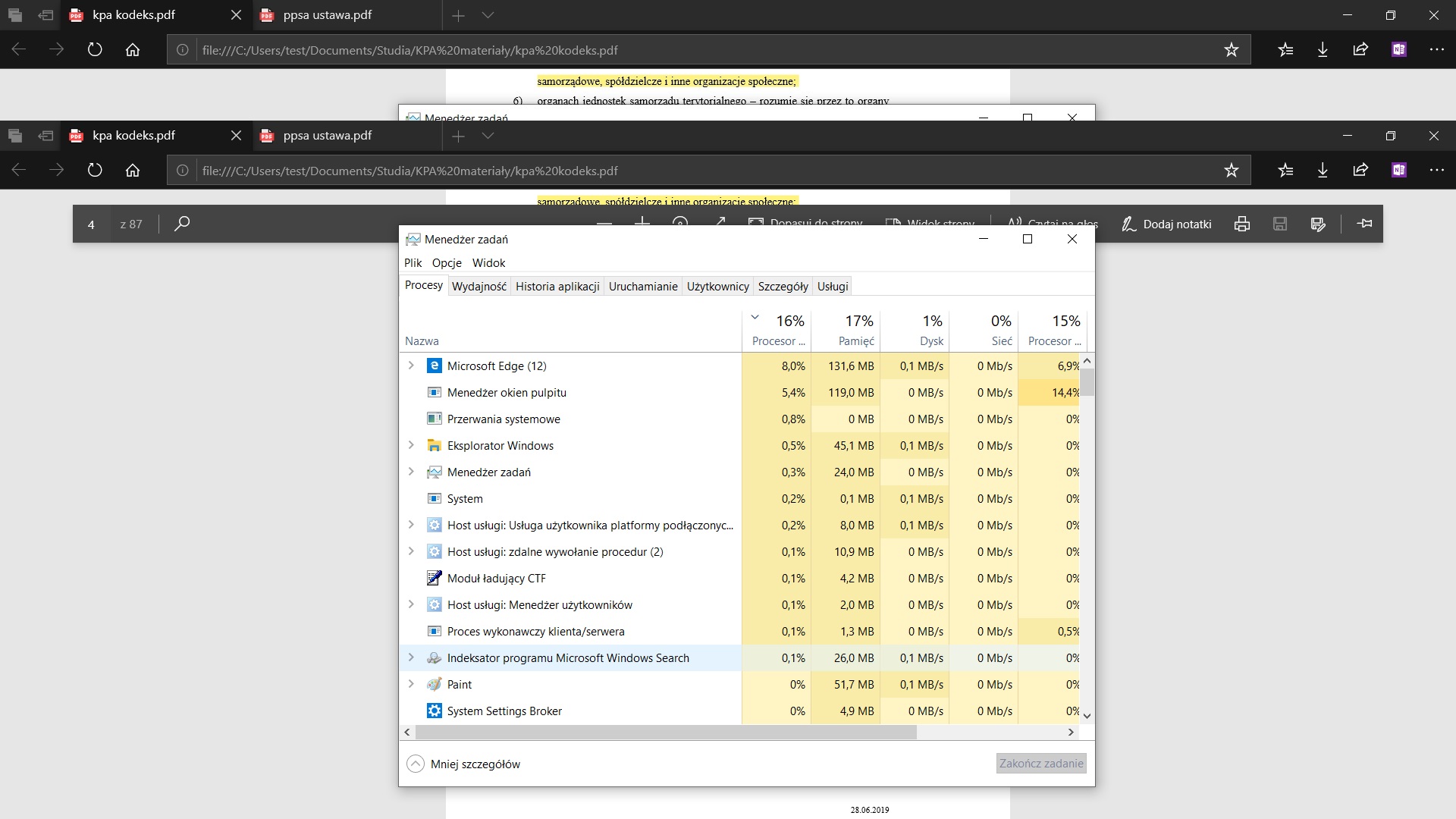Click the share icon in lower browser toolbar
This screenshot has width=1456, height=819.
point(1360,171)
